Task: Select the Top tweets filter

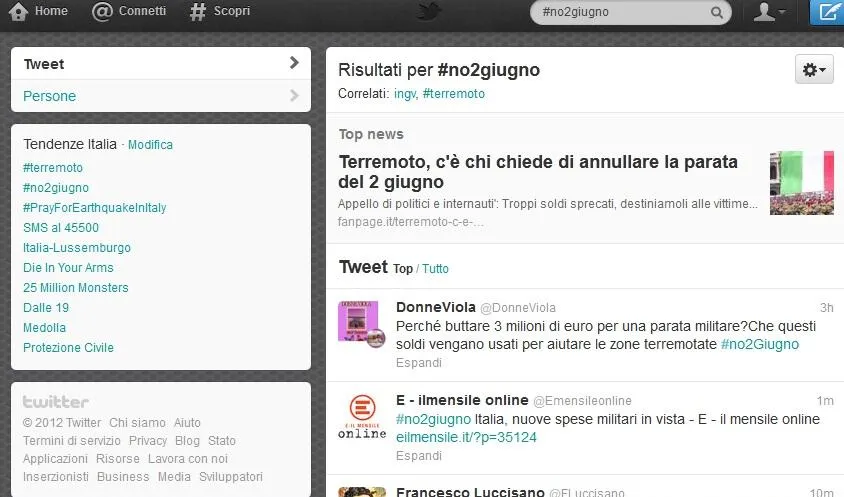Action: click(x=402, y=269)
